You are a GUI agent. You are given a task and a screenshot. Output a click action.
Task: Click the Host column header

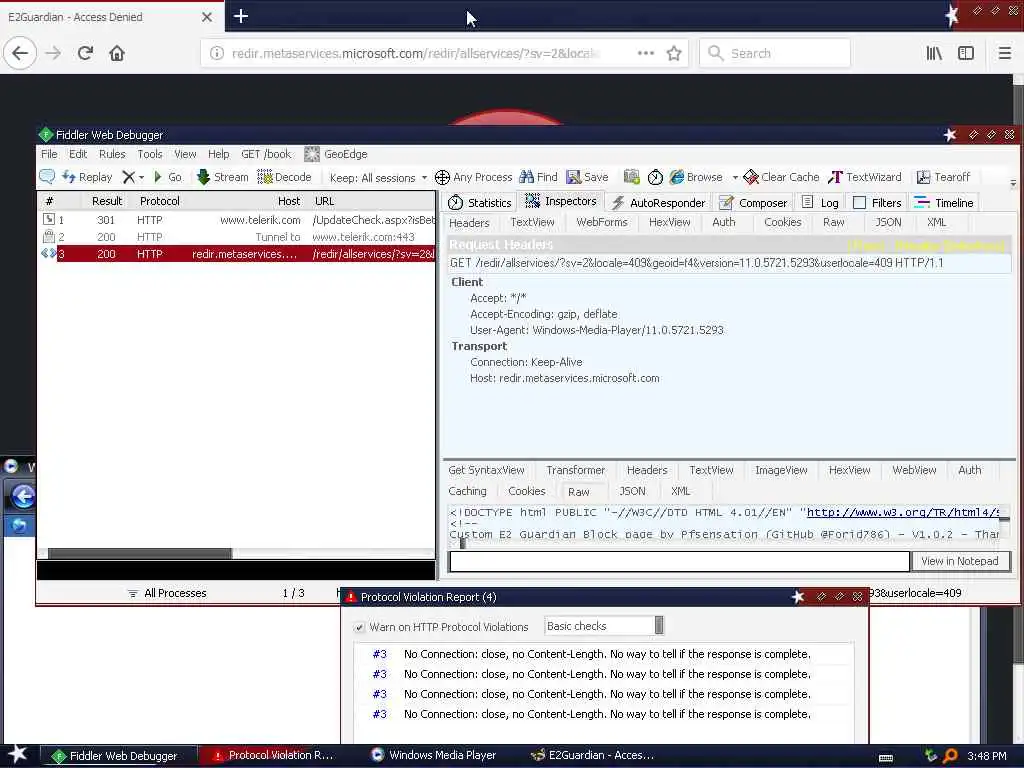289,201
